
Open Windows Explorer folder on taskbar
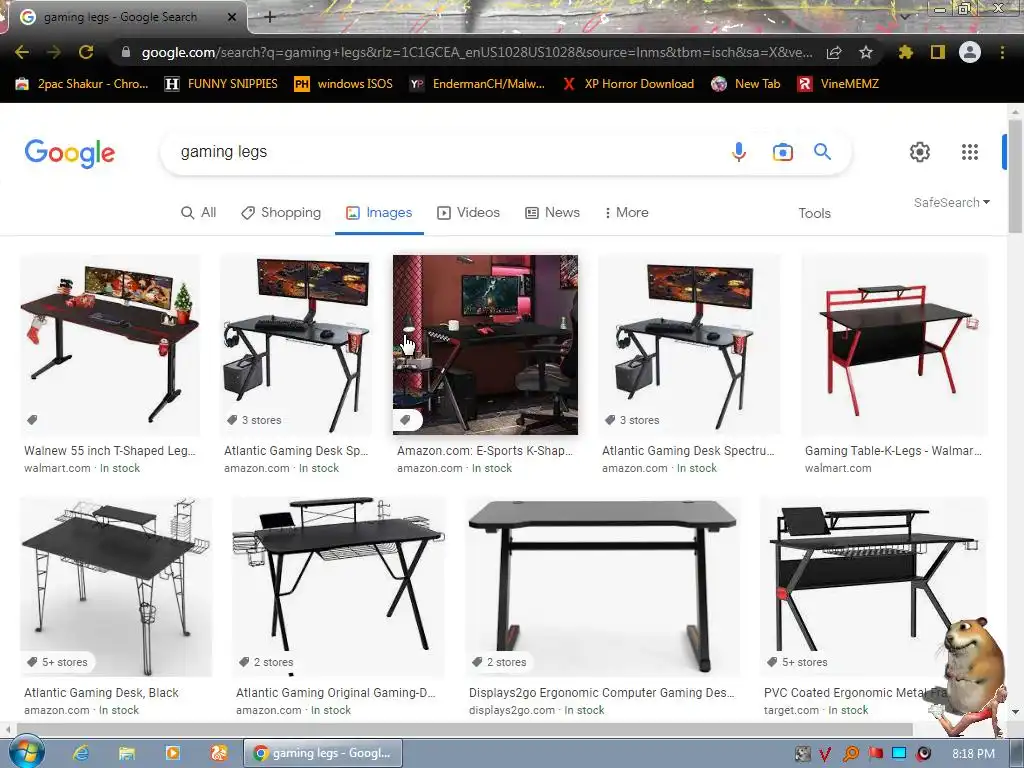(x=127, y=753)
